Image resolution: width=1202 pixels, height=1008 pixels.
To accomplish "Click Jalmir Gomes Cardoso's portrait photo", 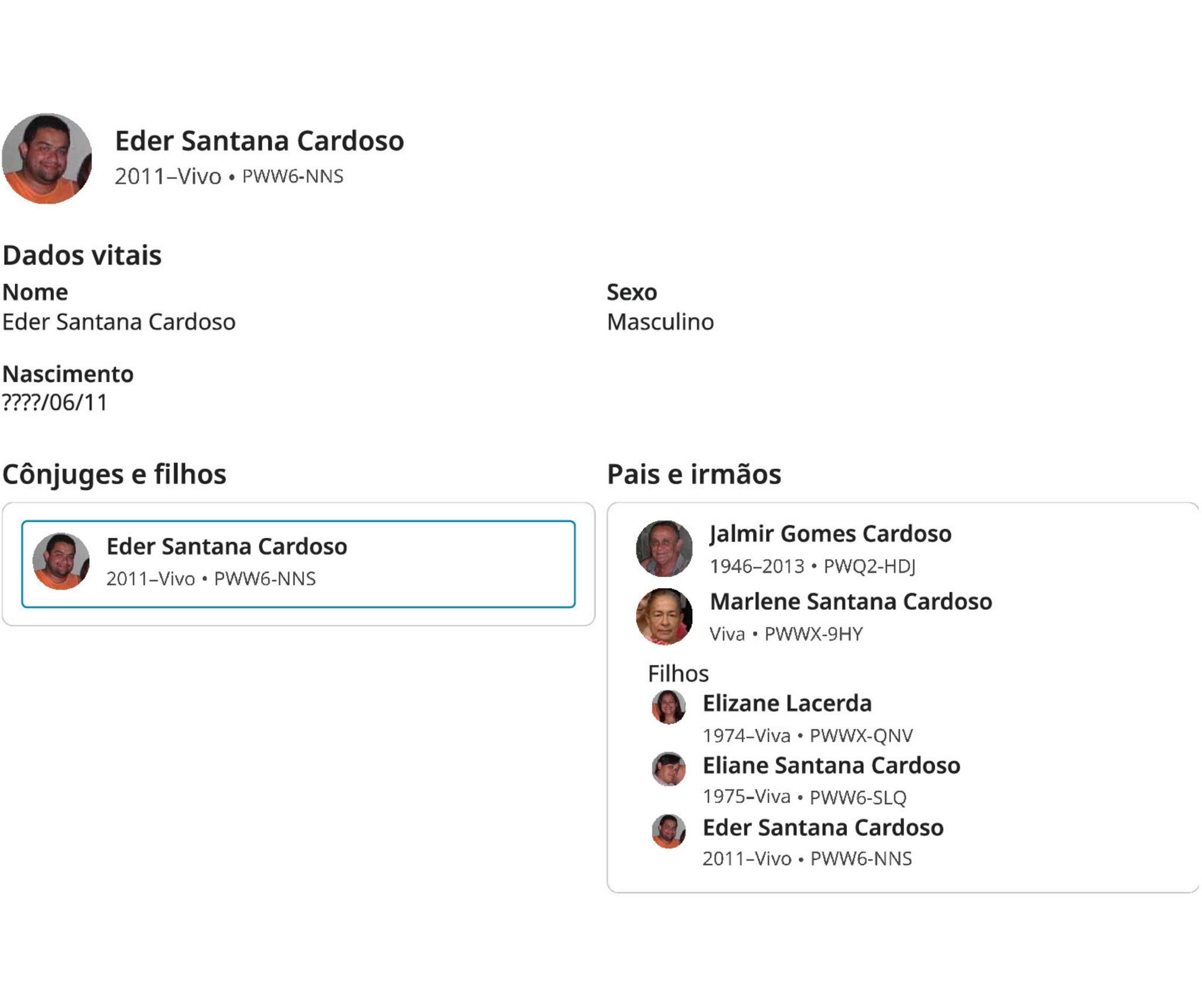I will (x=664, y=548).
